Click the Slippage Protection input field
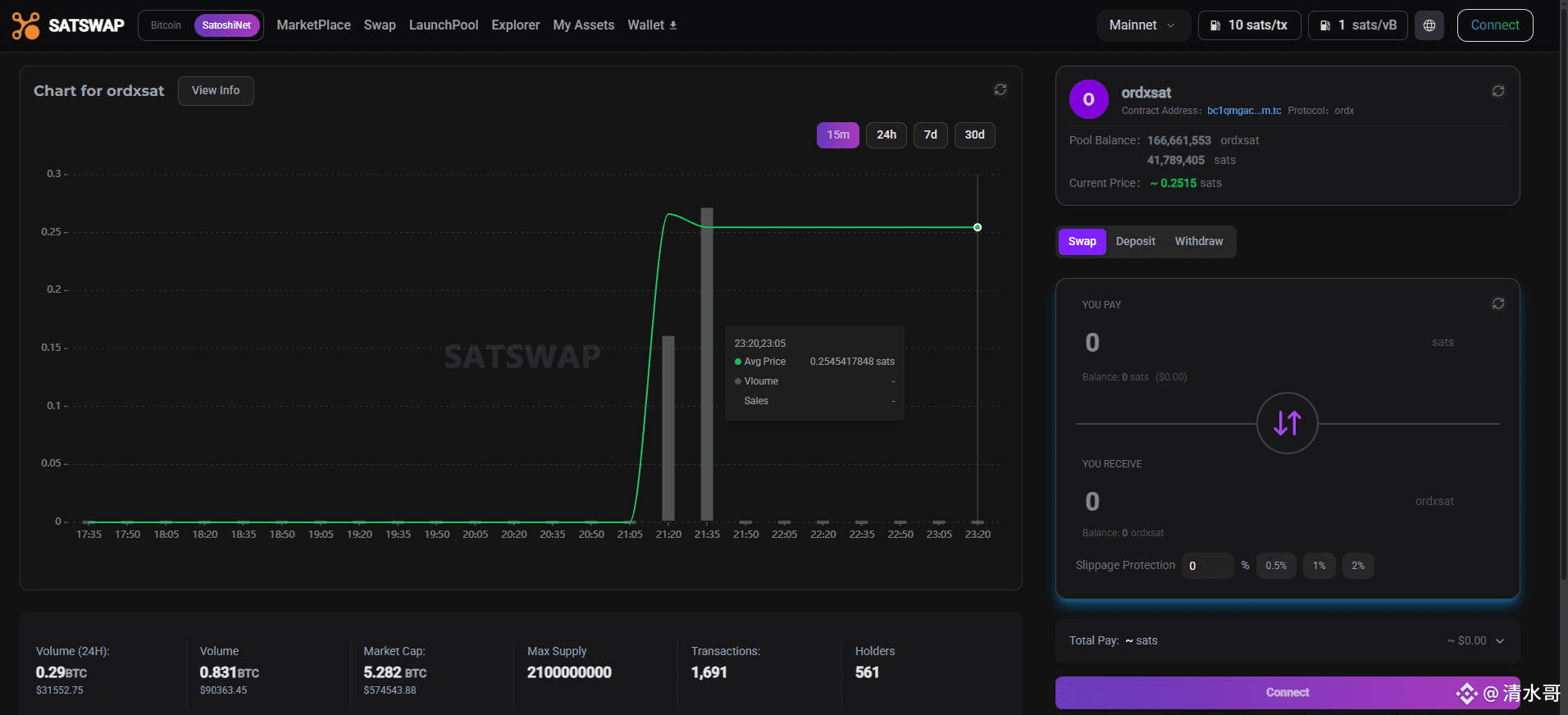 pos(1207,566)
